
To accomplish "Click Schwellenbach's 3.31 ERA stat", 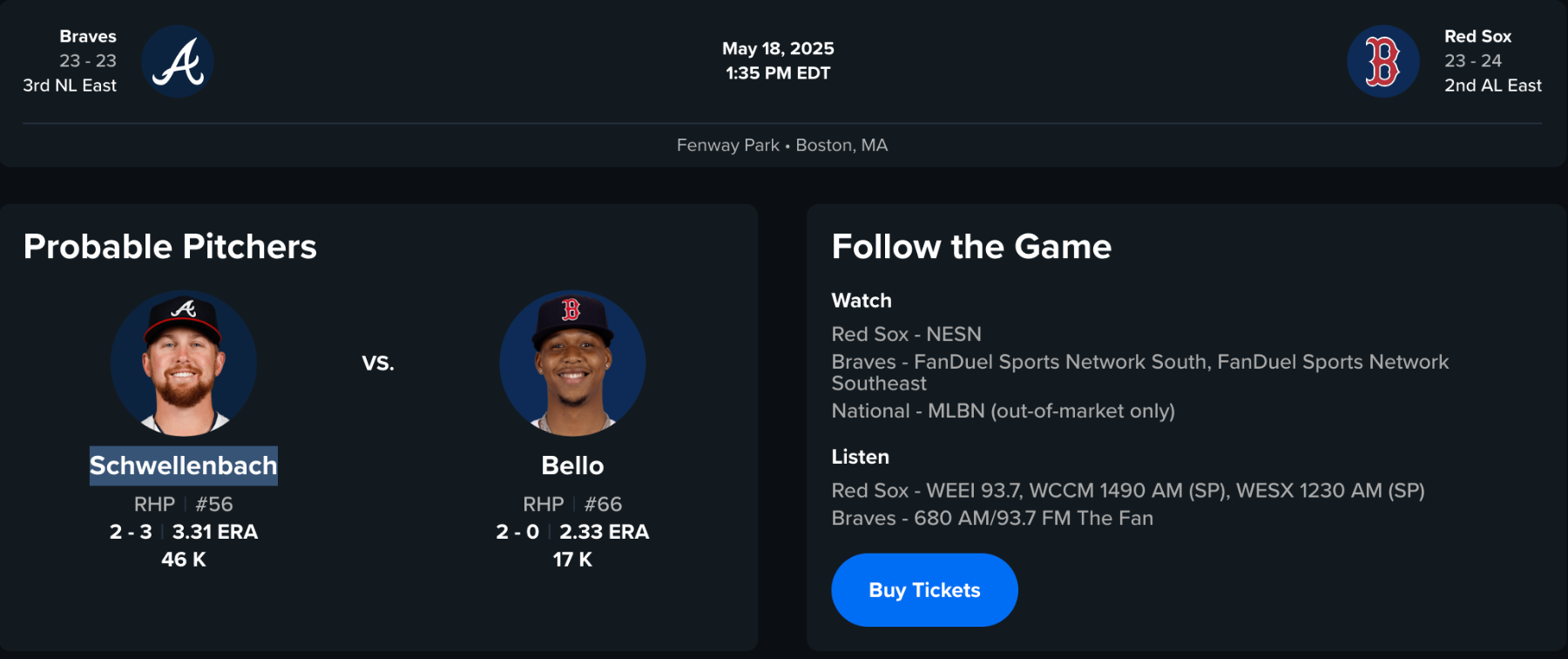I will tap(215, 532).
